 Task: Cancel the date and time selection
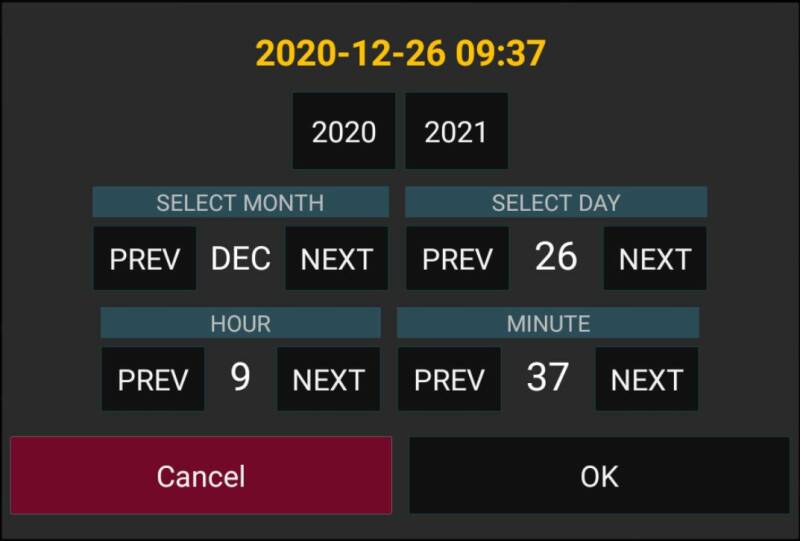point(201,476)
